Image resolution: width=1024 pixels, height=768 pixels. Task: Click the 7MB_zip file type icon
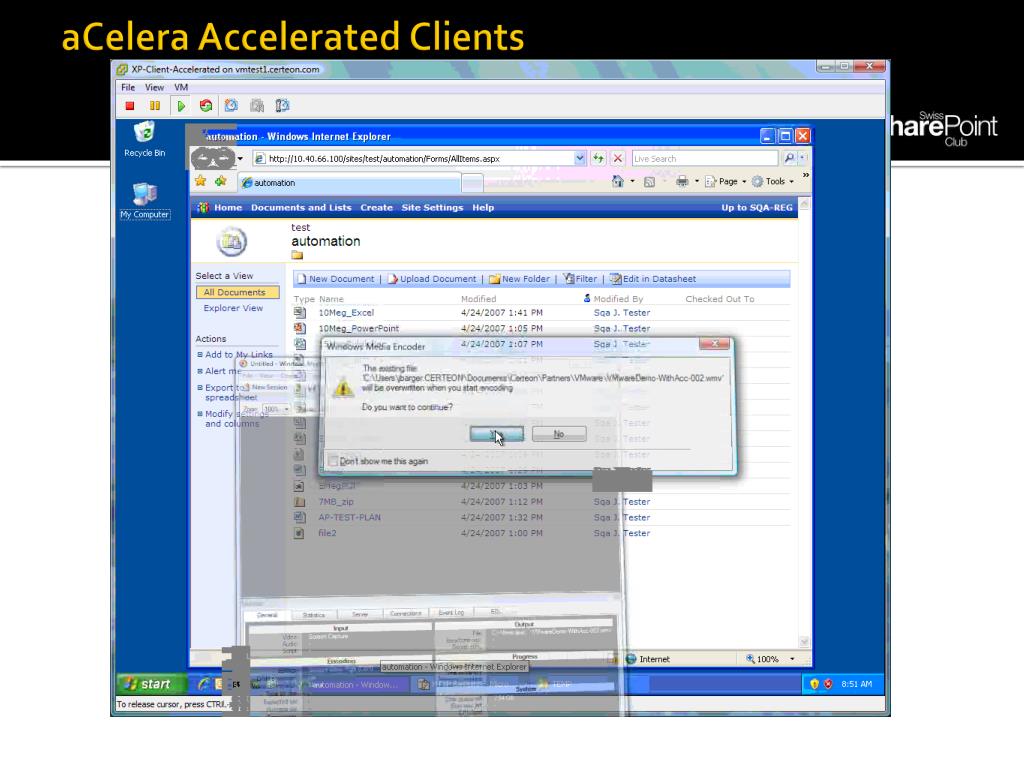point(299,502)
